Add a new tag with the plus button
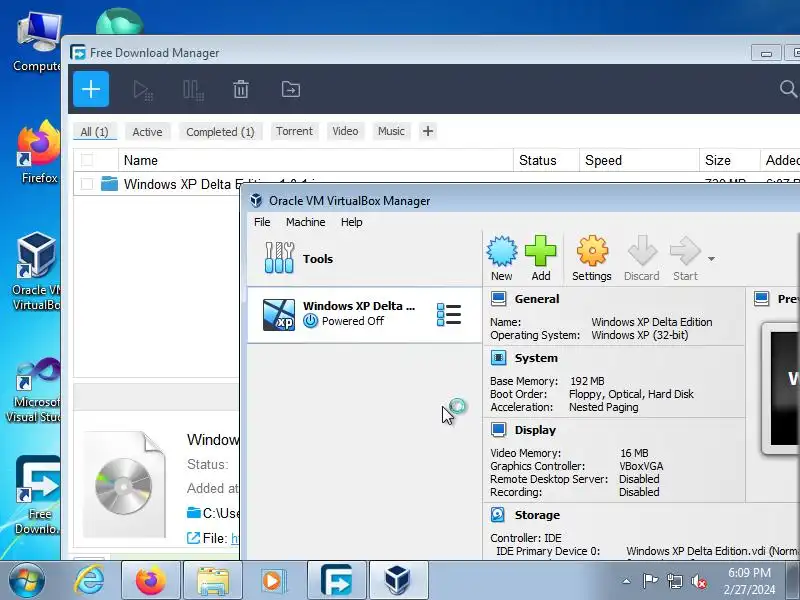The height and width of the screenshot is (600, 800). coord(428,131)
